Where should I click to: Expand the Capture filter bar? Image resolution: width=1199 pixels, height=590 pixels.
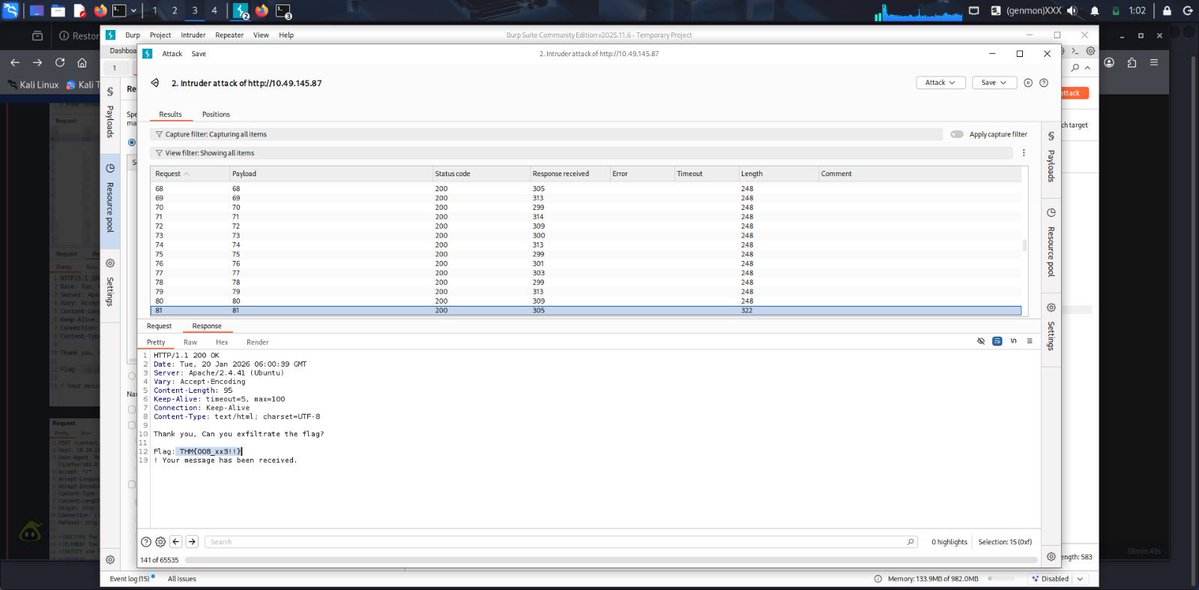click(x=546, y=134)
